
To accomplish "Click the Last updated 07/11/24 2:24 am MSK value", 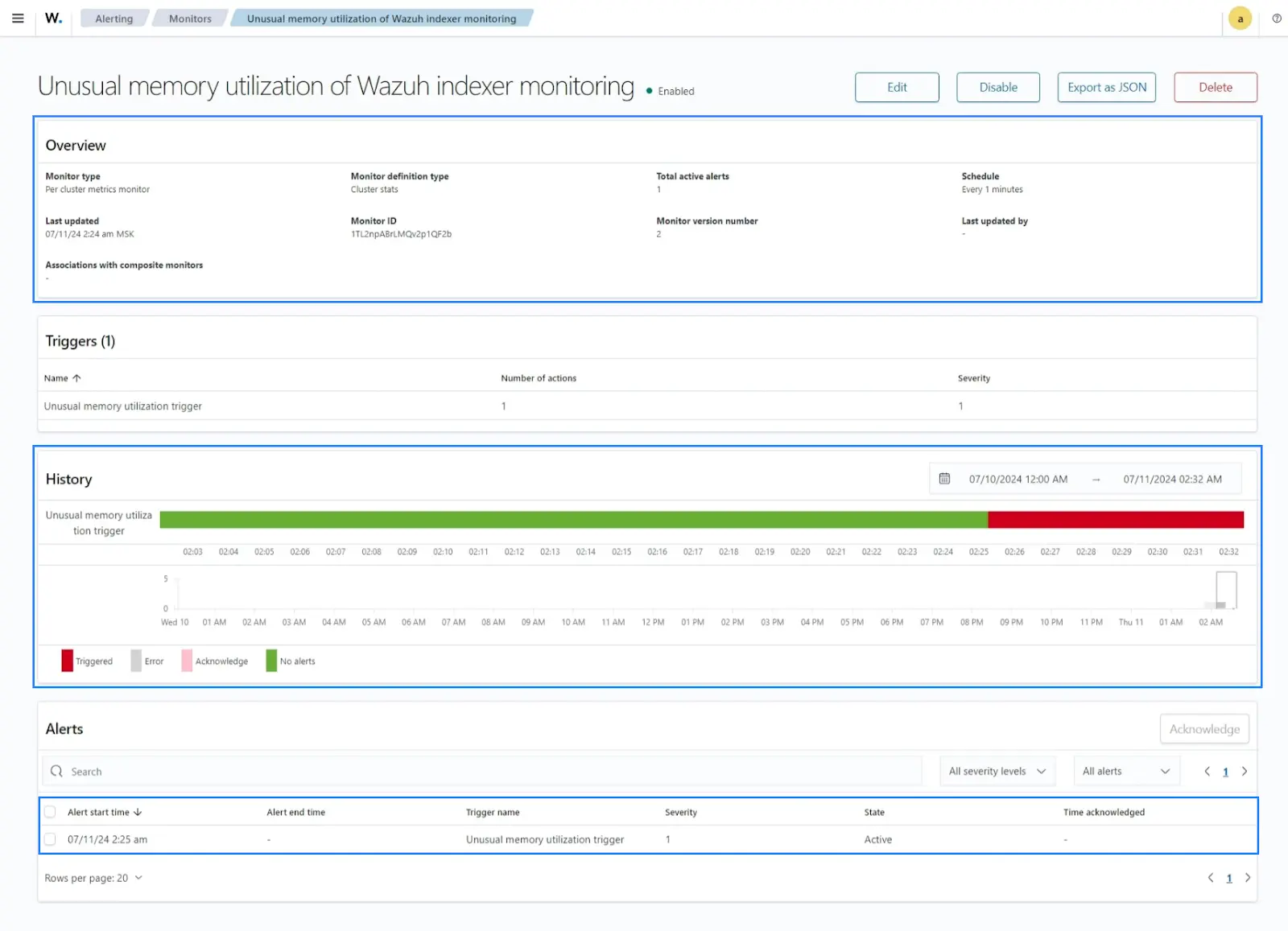I will [89, 234].
